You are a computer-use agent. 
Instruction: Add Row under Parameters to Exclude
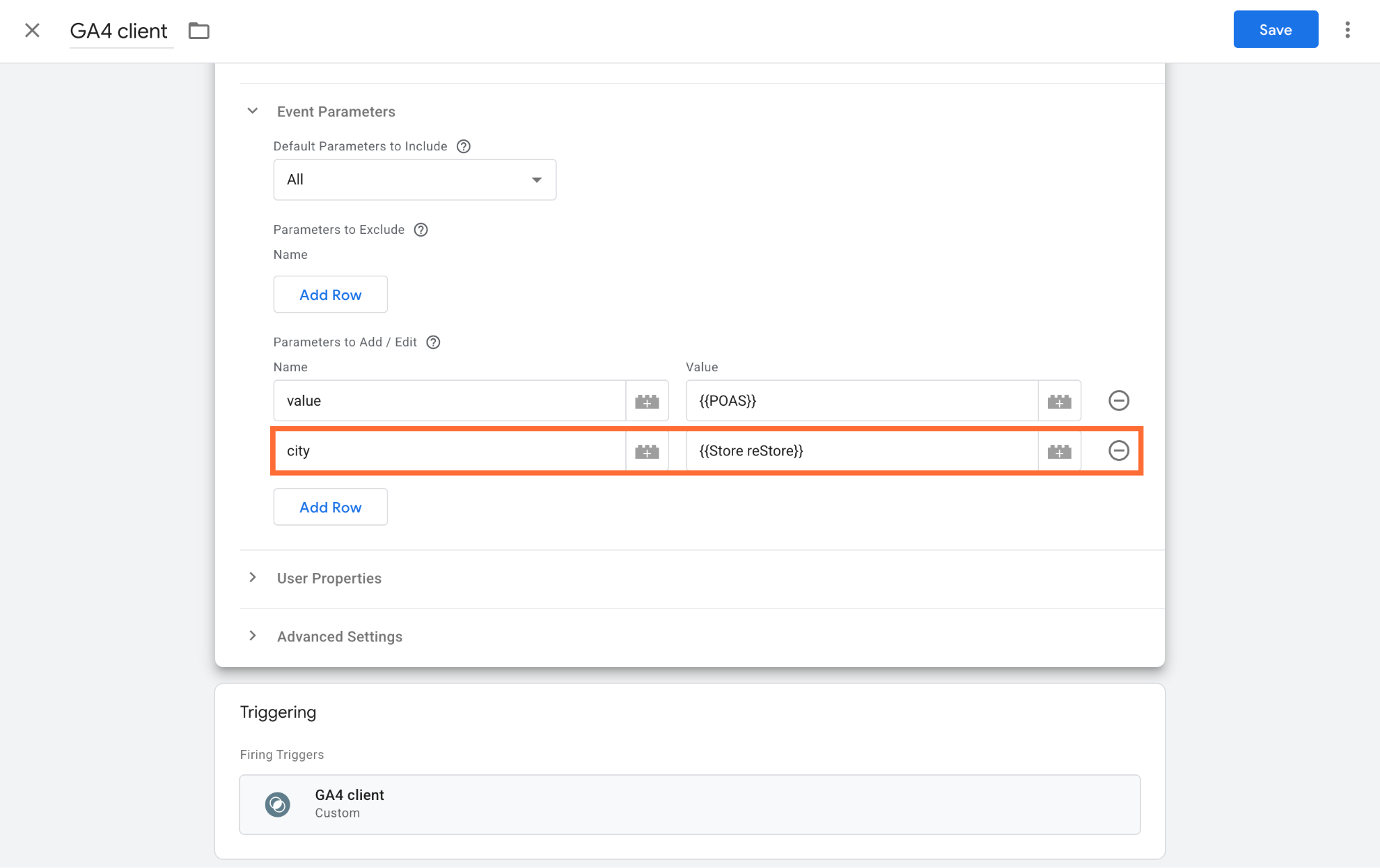pyautogui.click(x=330, y=294)
